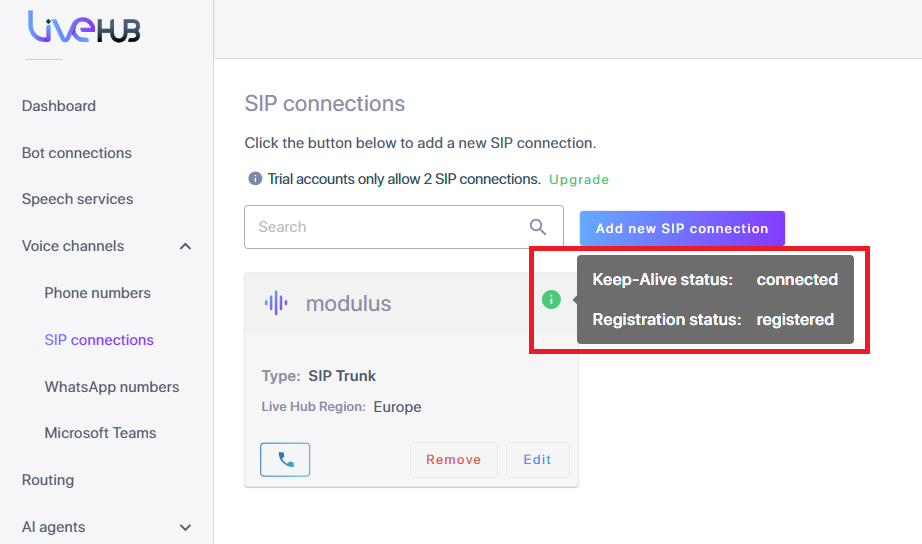Expand the AI agents section
The width and height of the screenshot is (922, 544).
pyautogui.click(x=185, y=527)
